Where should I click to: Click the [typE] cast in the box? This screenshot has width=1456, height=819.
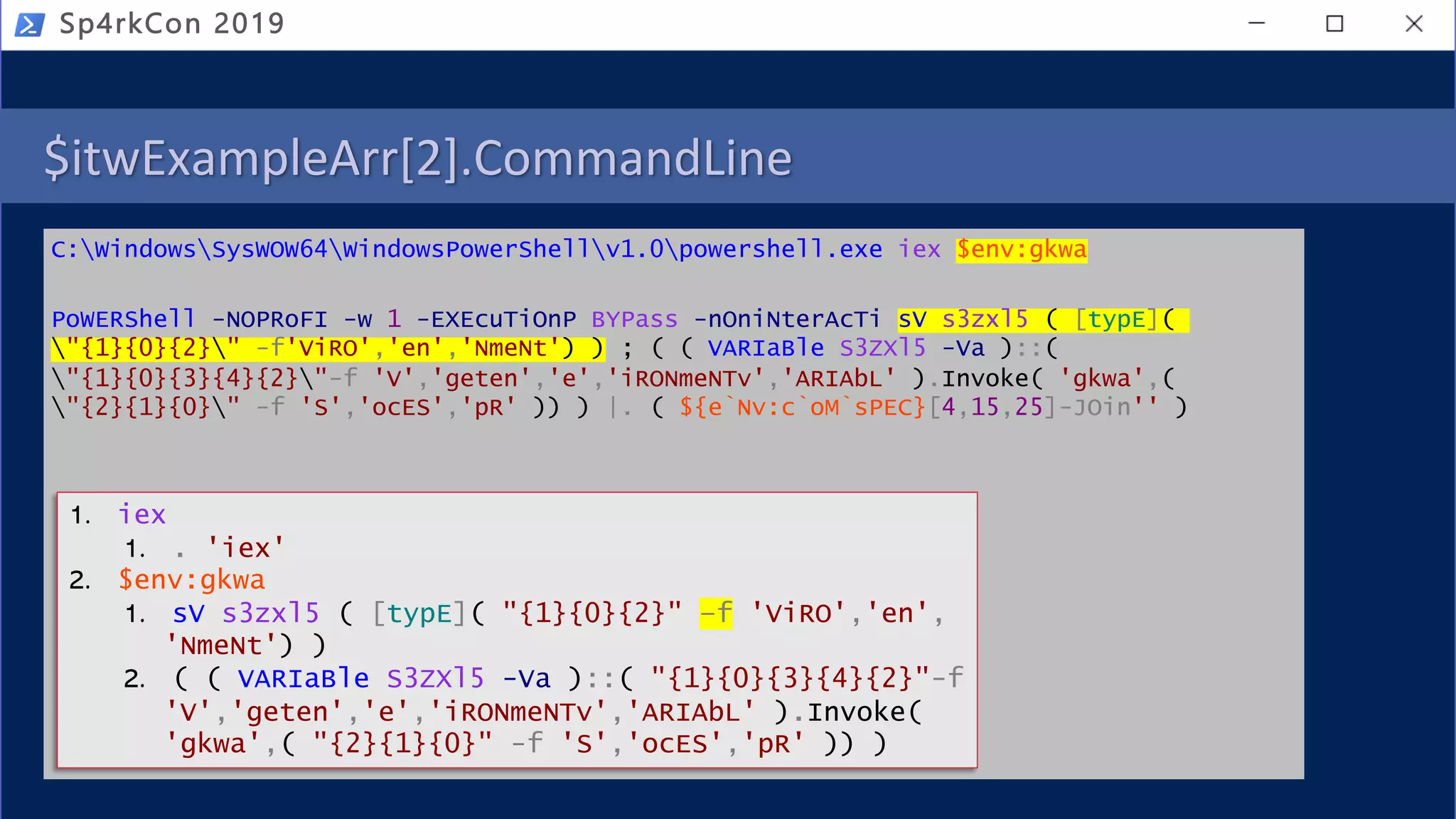coord(419,613)
